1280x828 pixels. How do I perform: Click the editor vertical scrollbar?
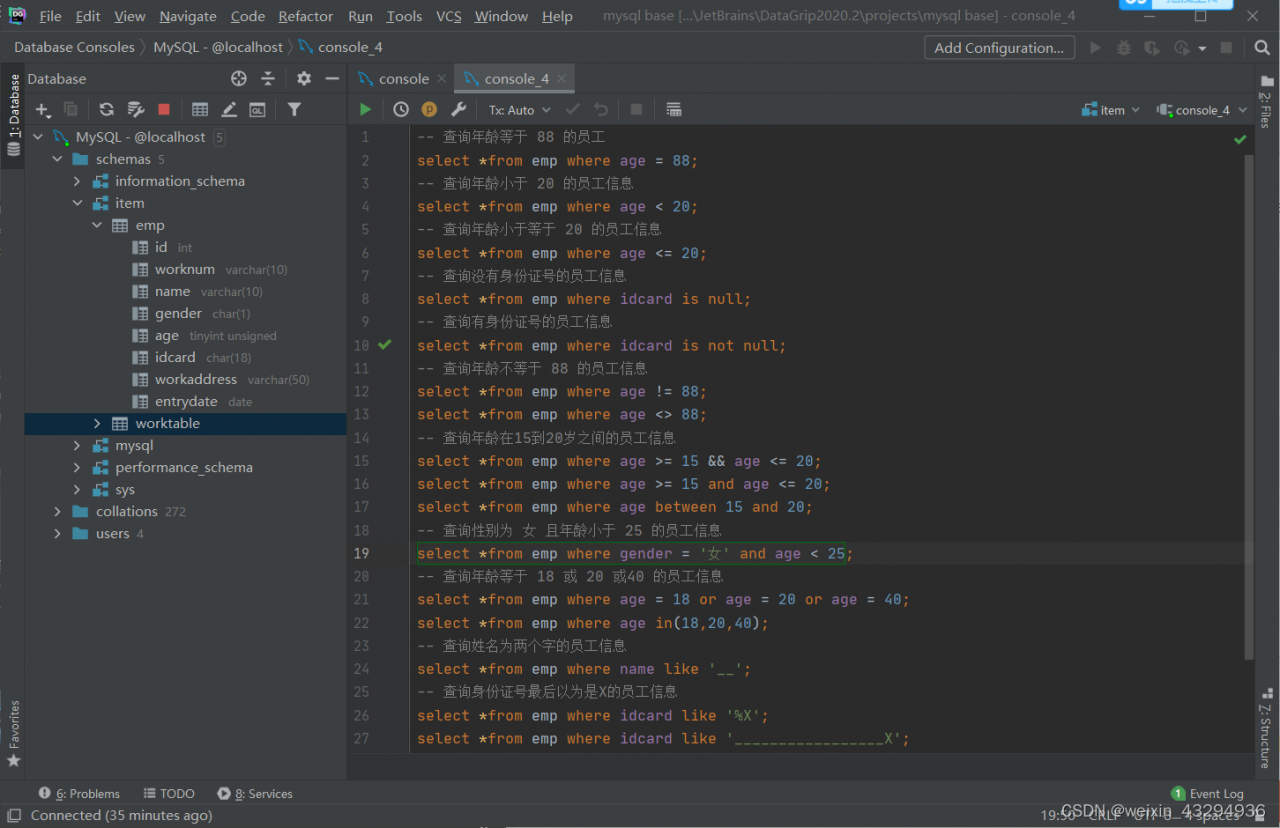click(1248, 400)
